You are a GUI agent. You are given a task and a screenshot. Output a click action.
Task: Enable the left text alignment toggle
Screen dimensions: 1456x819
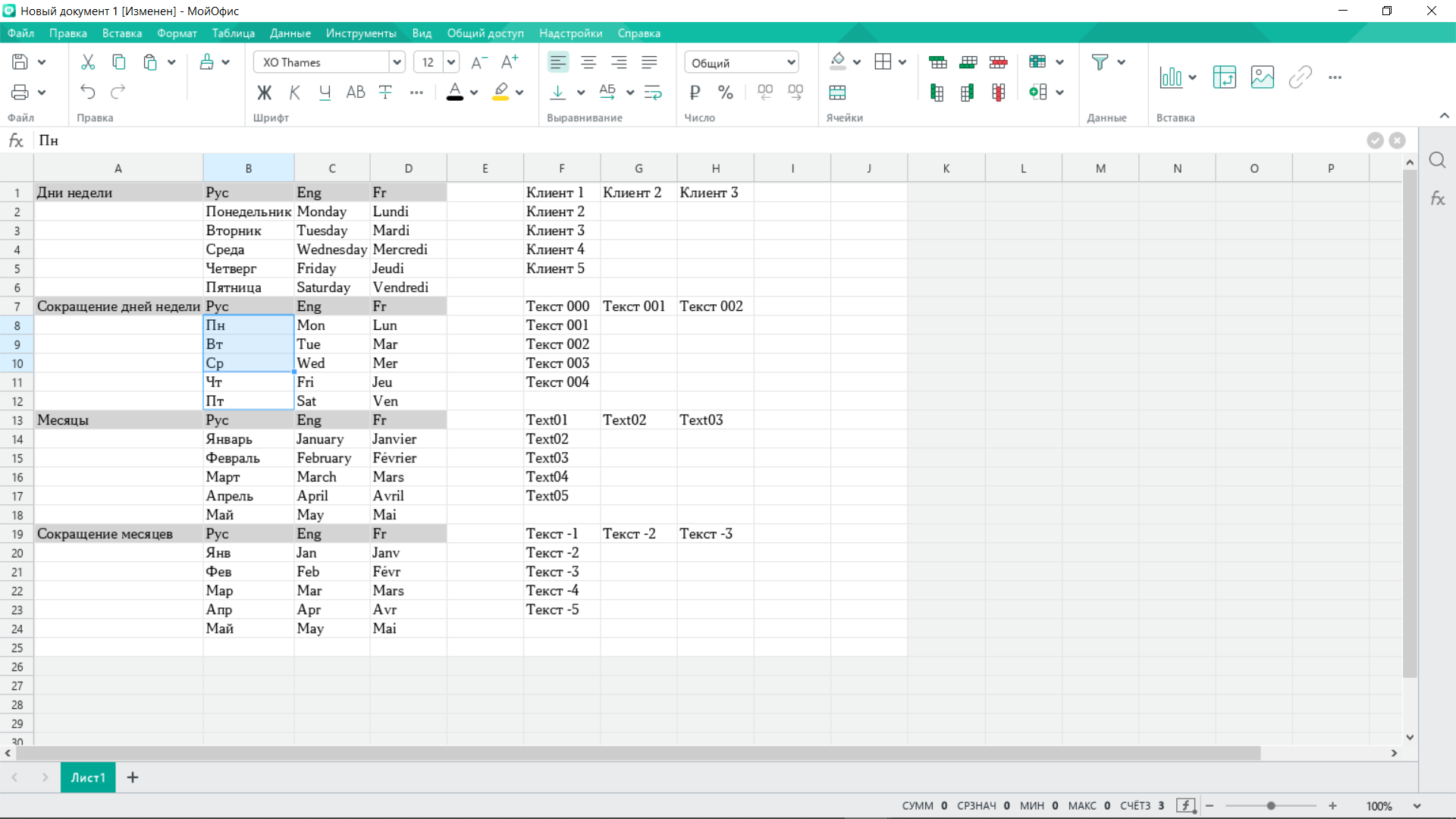558,62
